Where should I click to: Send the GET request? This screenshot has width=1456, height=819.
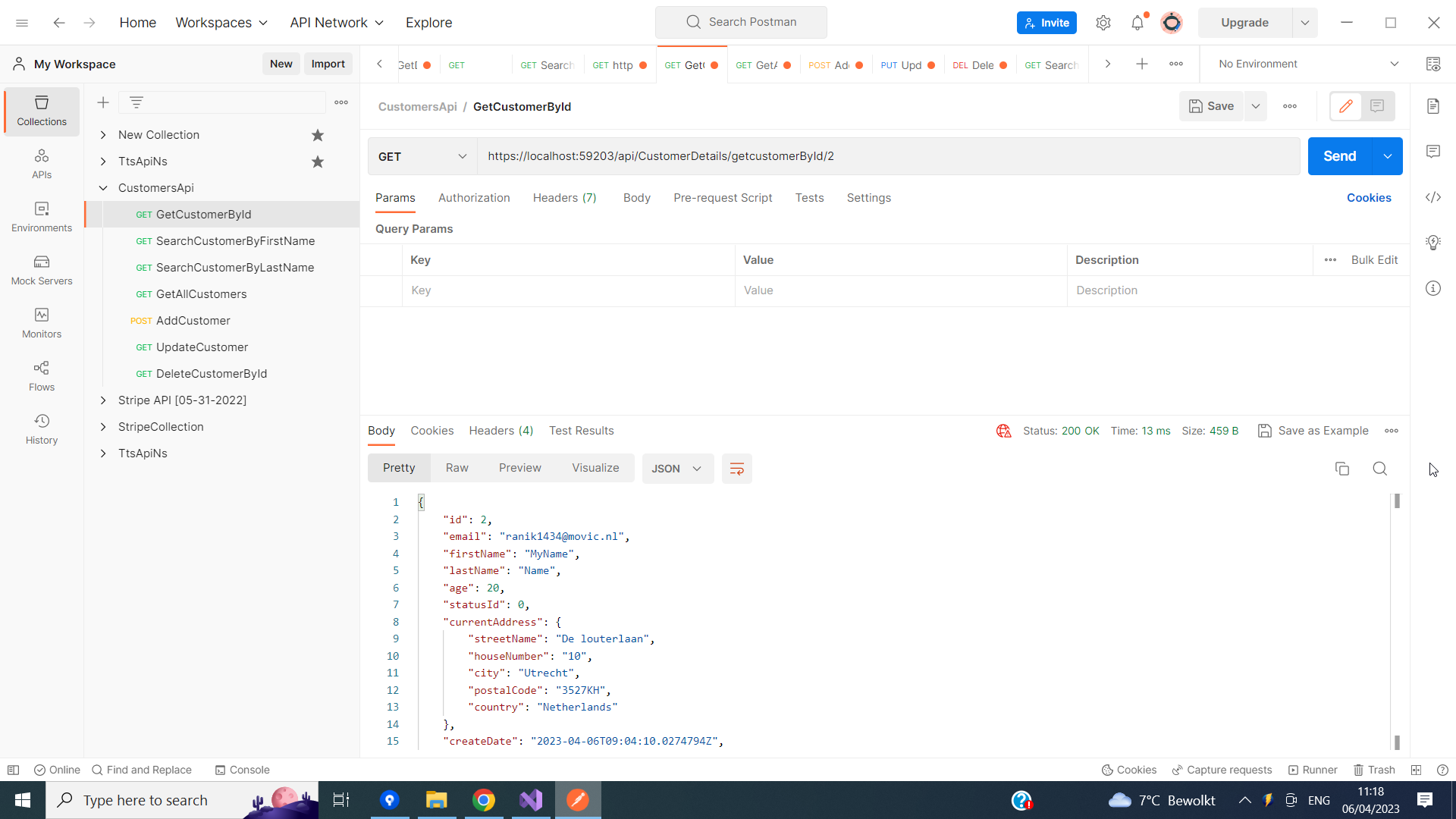tap(1340, 156)
